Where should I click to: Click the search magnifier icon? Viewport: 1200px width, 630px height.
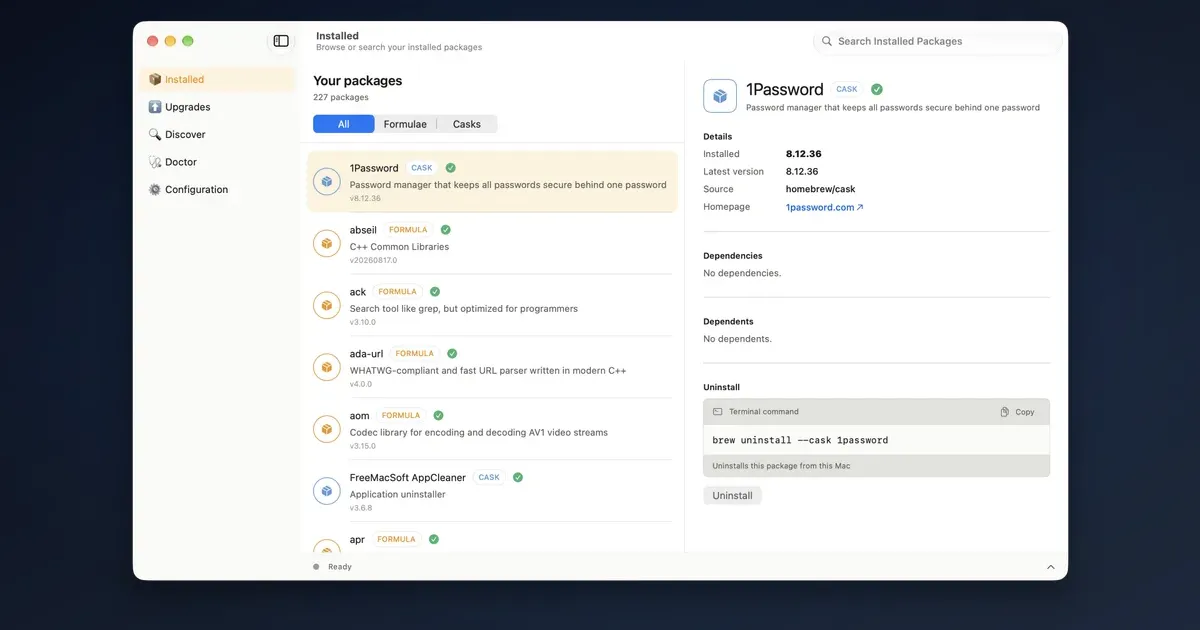point(827,41)
